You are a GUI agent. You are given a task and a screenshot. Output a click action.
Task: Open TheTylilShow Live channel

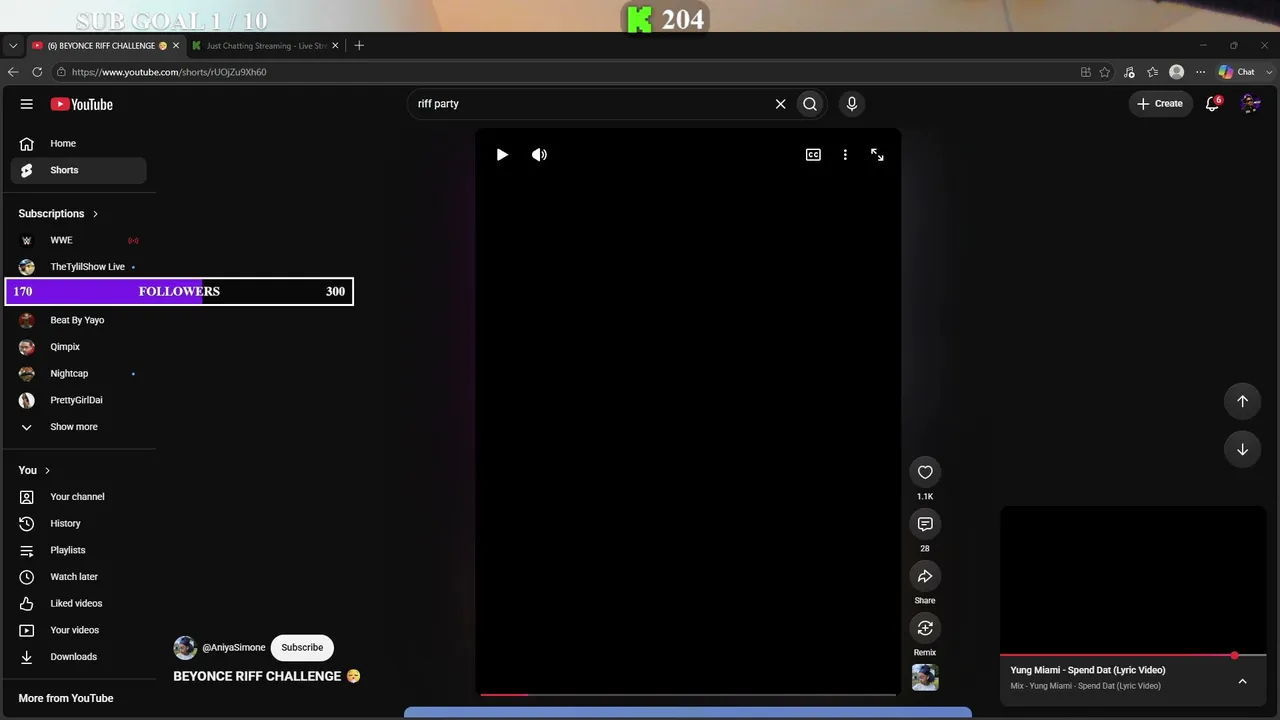click(x=79, y=267)
